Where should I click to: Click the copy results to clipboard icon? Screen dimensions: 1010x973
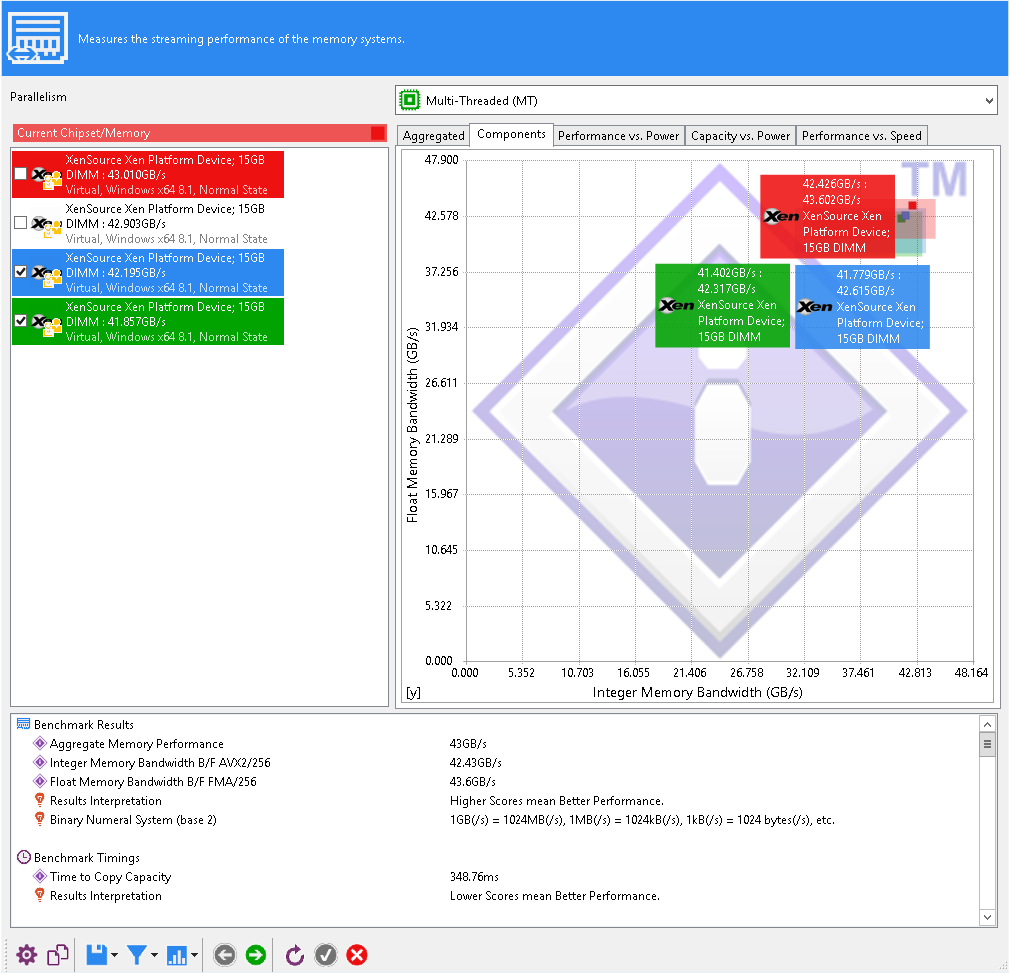57,955
